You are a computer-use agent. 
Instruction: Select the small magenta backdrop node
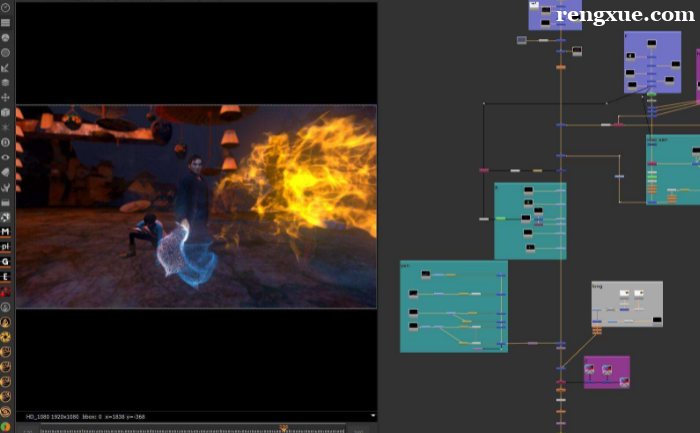[x=607, y=372]
